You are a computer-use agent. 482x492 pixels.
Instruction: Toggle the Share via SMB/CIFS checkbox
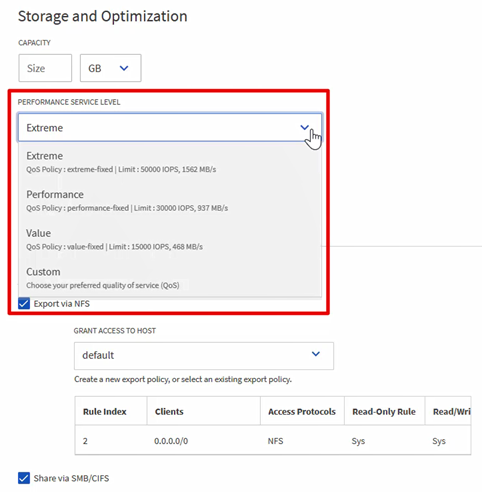24,478
